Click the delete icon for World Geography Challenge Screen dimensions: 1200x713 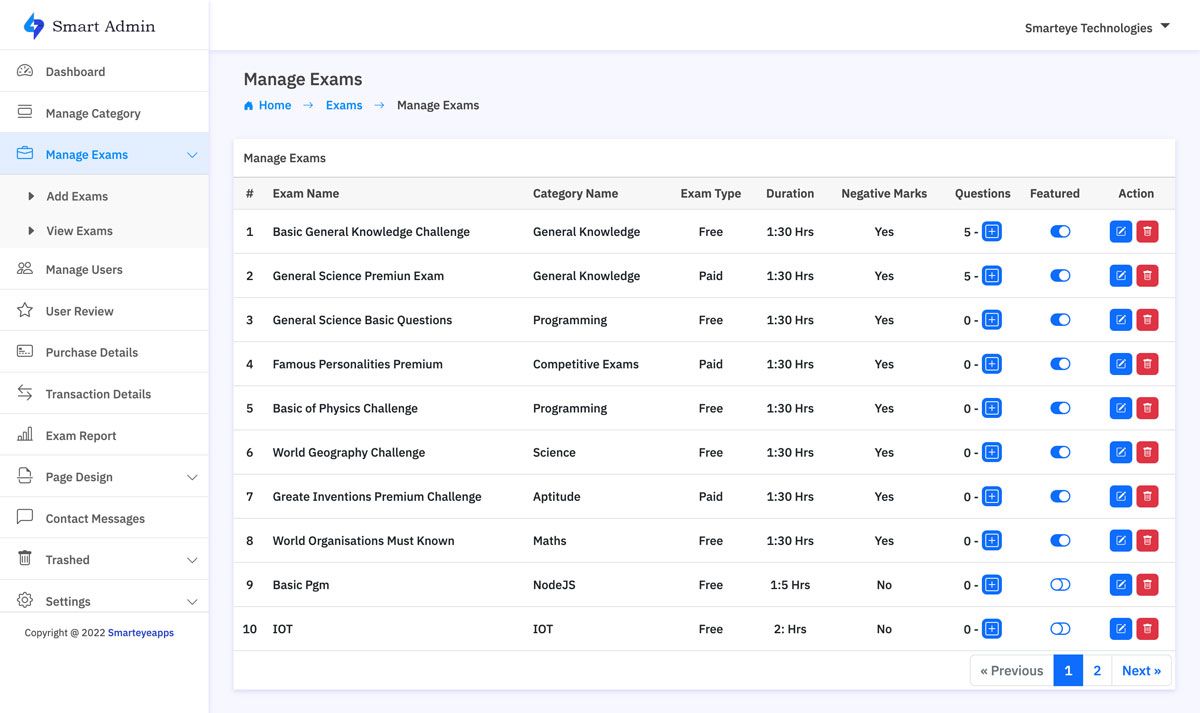click(x=1147, y=453)
